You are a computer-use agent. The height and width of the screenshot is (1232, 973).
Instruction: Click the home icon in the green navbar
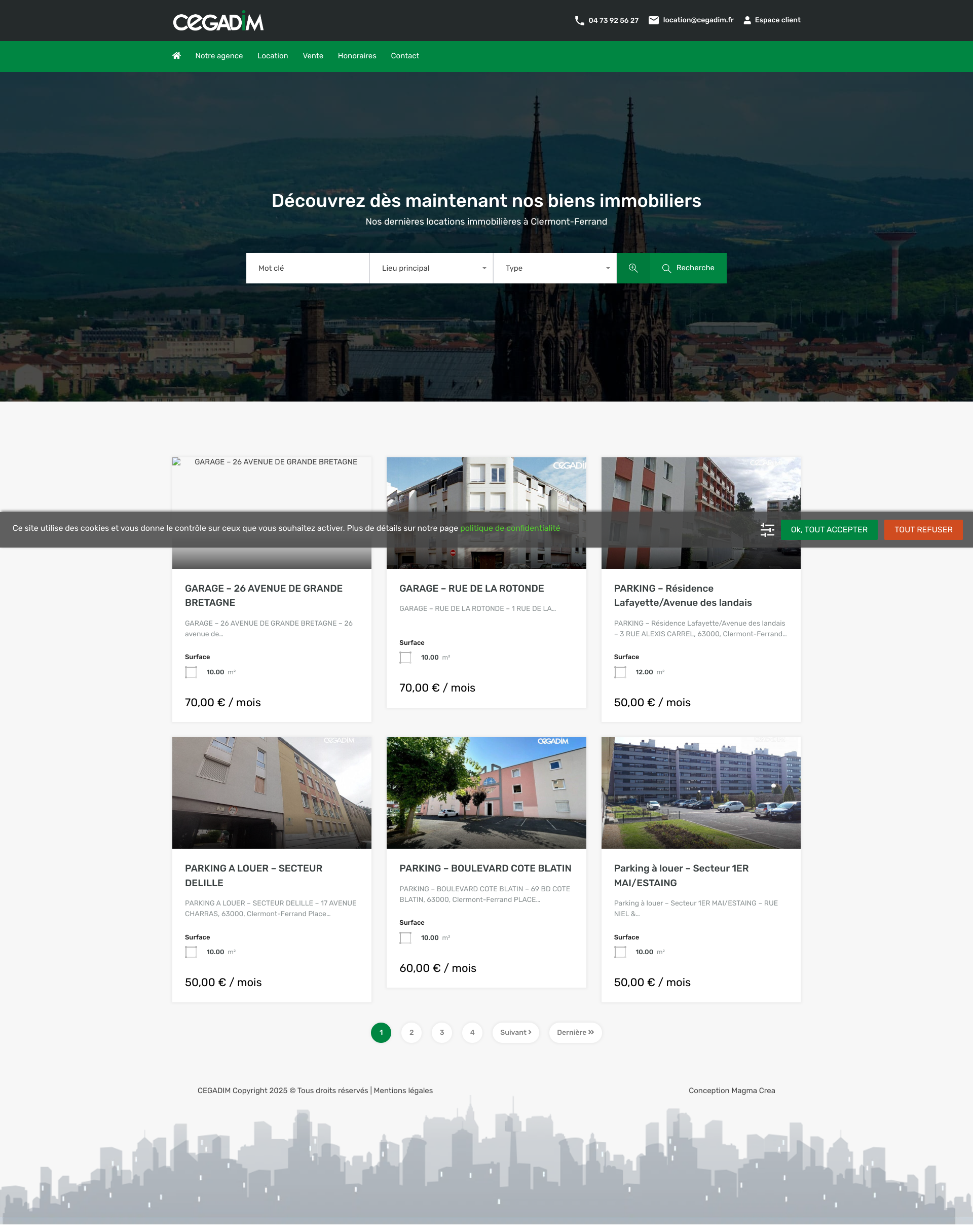pyautogui.click(x=176, y=56)
